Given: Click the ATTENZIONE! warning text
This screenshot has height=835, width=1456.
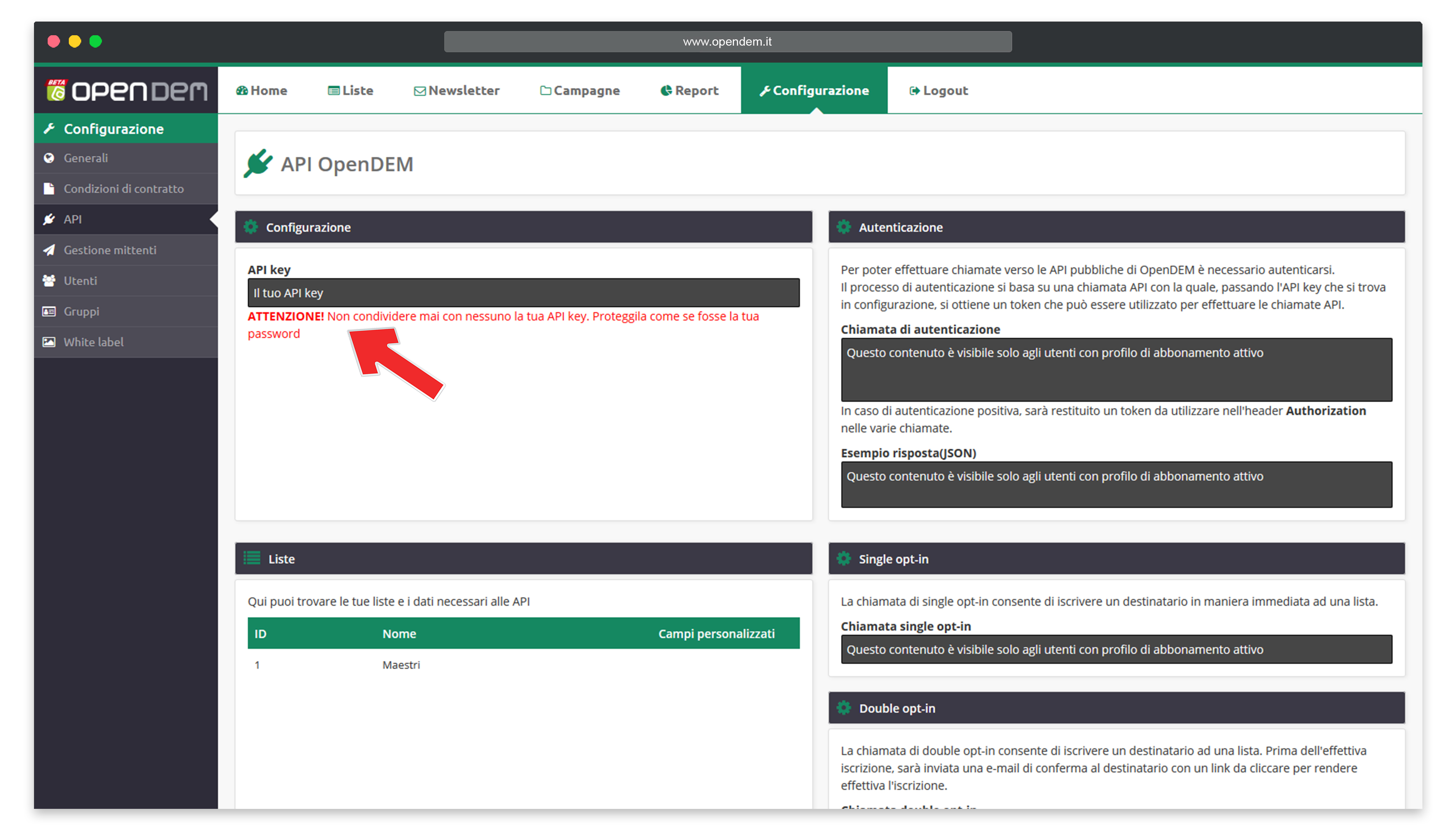Looking at the screenshot, I should tap(286, 316).
